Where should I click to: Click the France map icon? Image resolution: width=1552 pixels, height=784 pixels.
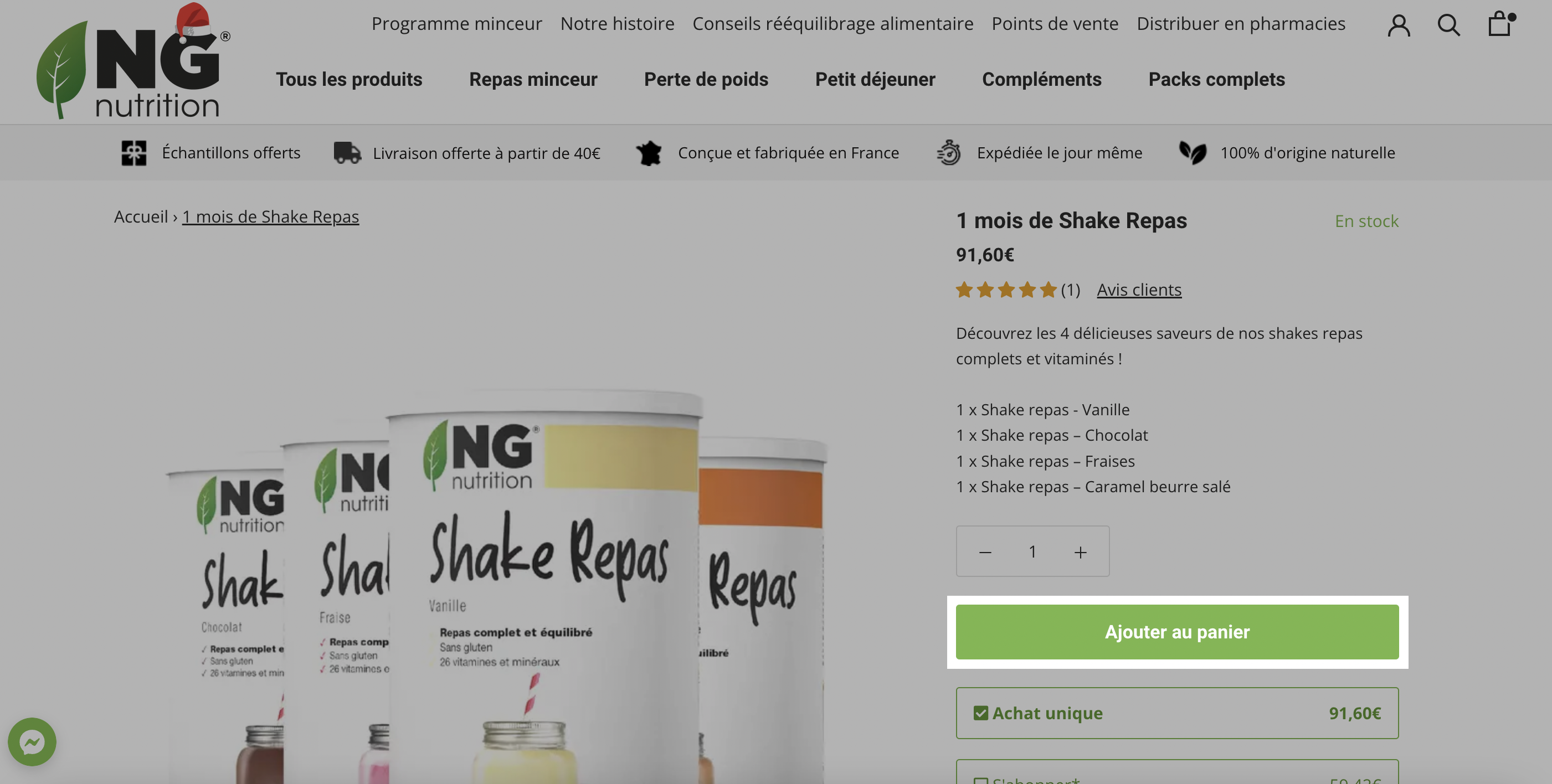pyautogui.click(x=649, y=153)
